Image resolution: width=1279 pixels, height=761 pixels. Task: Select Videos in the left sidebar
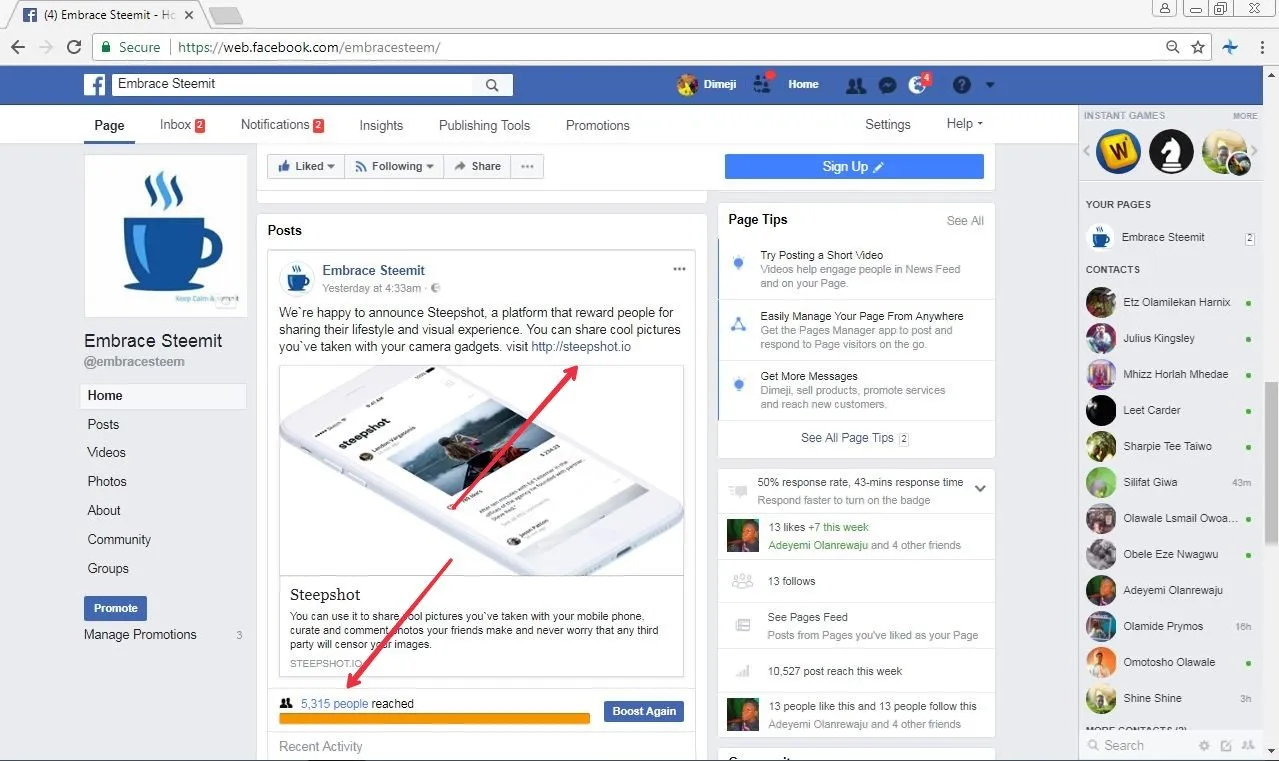[107, 453]
